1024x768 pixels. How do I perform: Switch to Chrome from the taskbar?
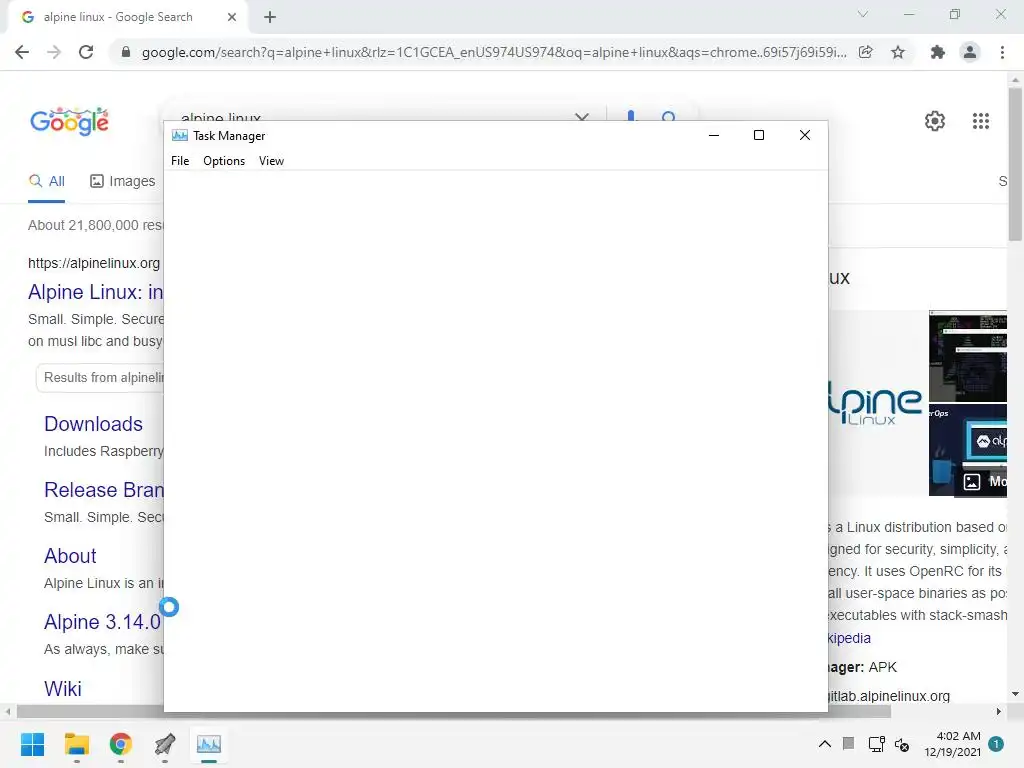[121, 744]
